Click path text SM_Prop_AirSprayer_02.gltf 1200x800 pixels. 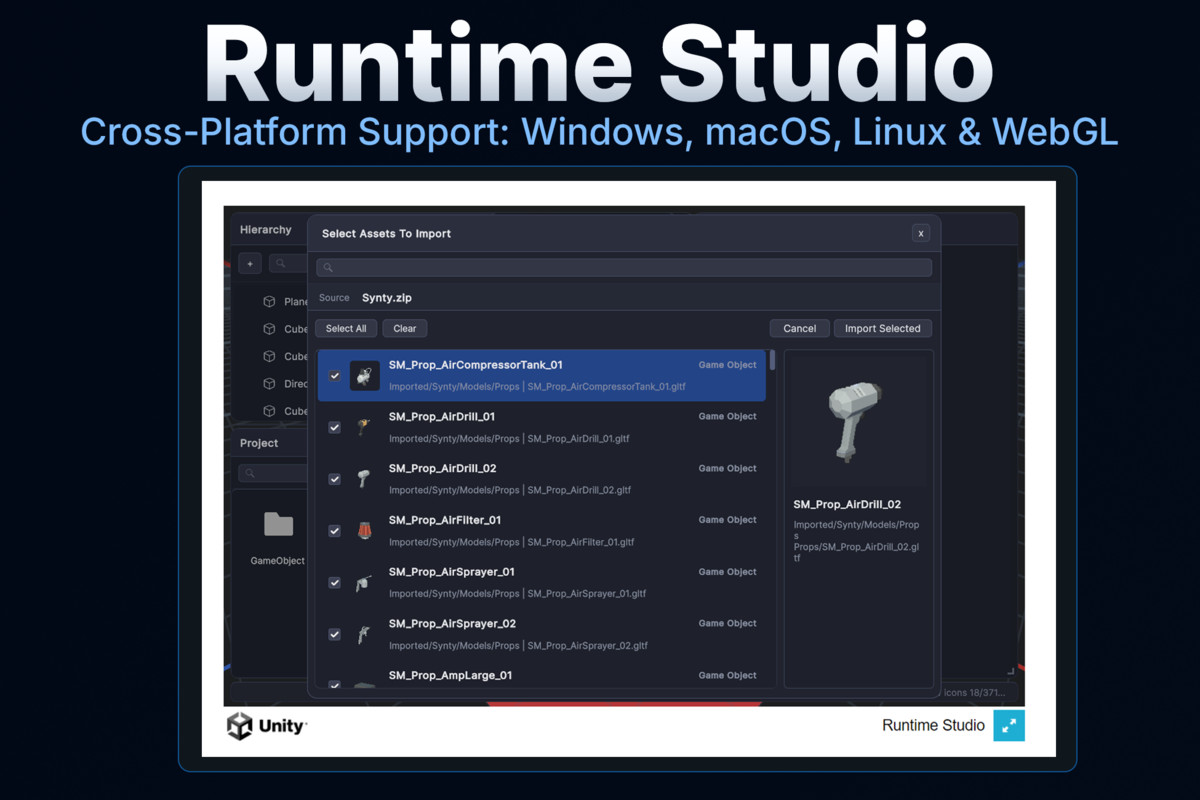(588, 646)
